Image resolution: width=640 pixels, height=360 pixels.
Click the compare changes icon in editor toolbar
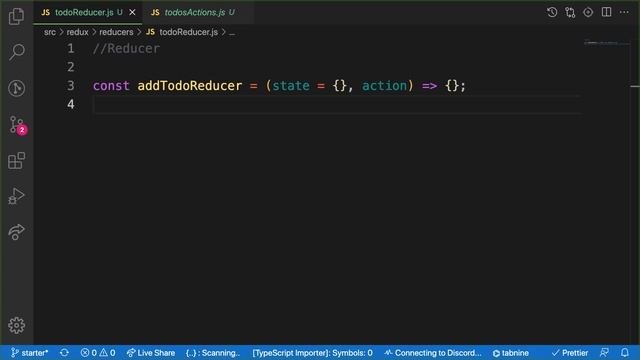click(x=570, y=12)
